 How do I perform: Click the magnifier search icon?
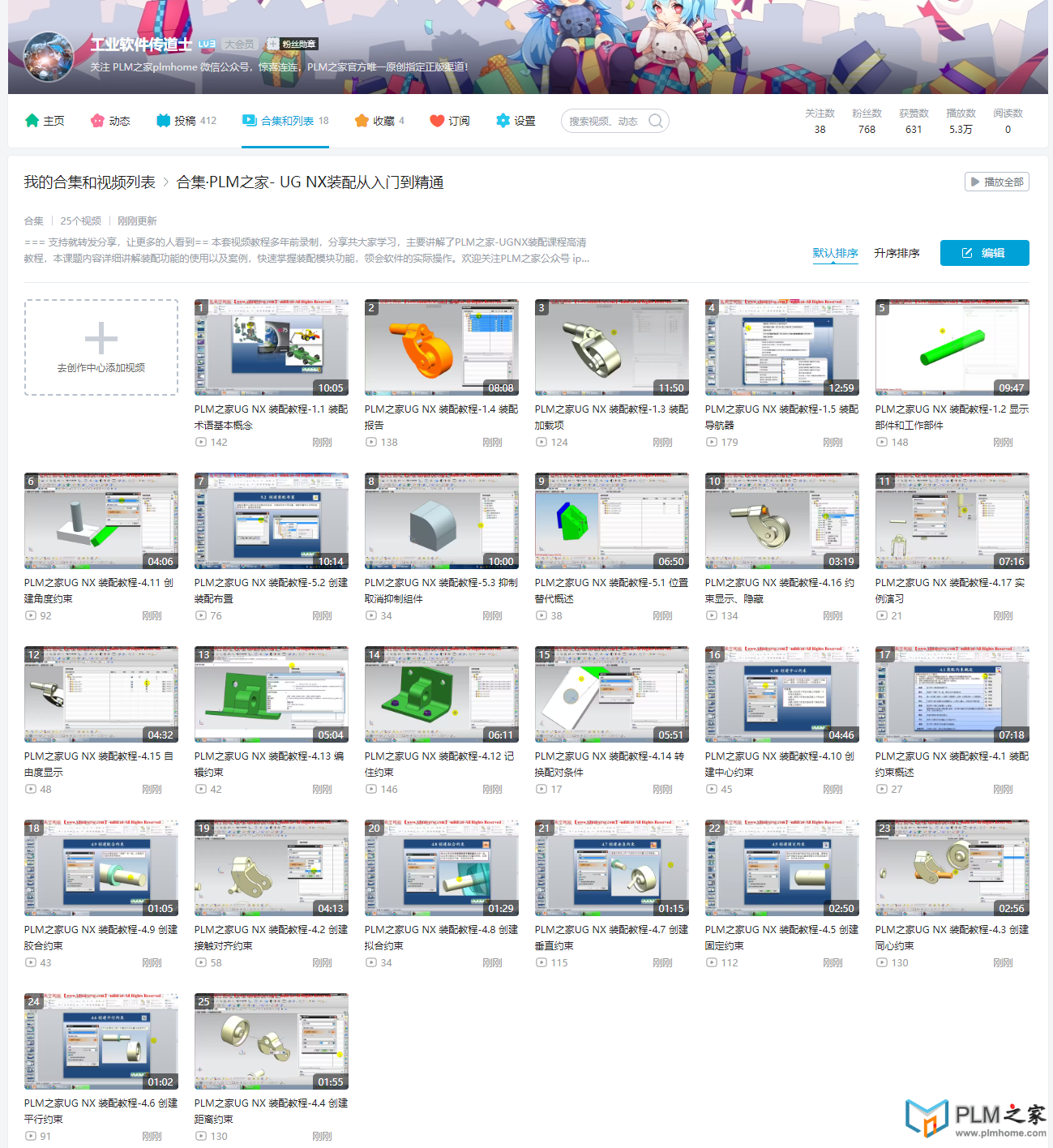click(656, 121)
